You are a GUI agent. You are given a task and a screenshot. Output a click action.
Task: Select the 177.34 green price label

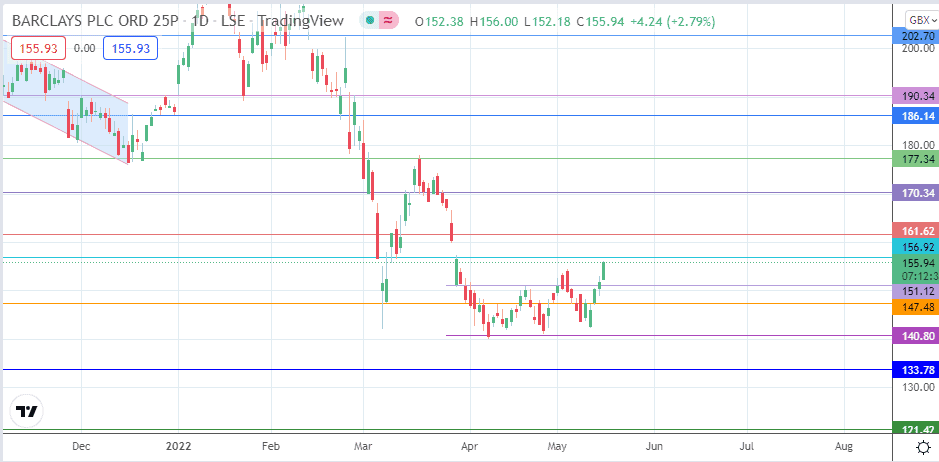point(914,159)
